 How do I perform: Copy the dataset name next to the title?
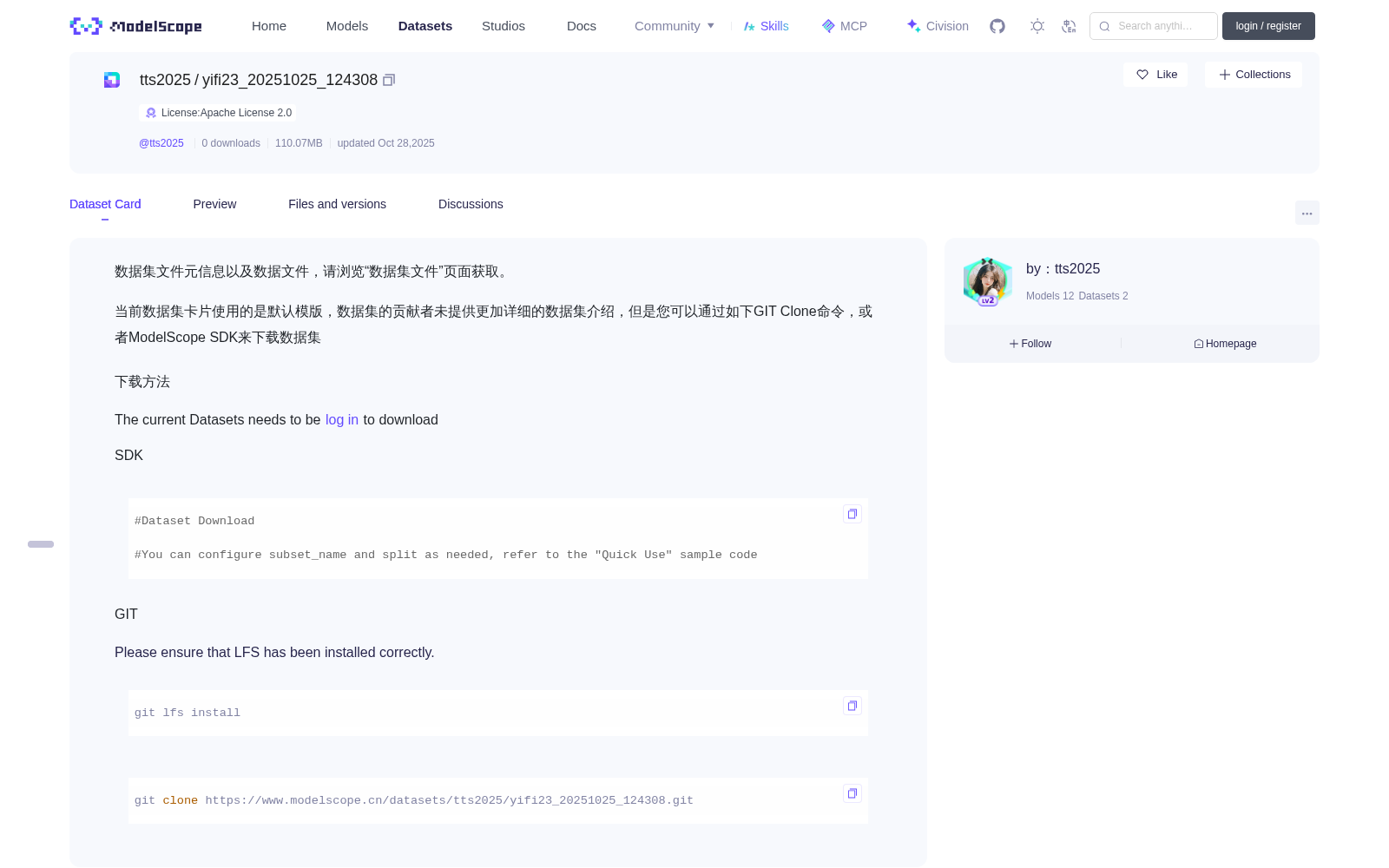(x=389, y=80)
